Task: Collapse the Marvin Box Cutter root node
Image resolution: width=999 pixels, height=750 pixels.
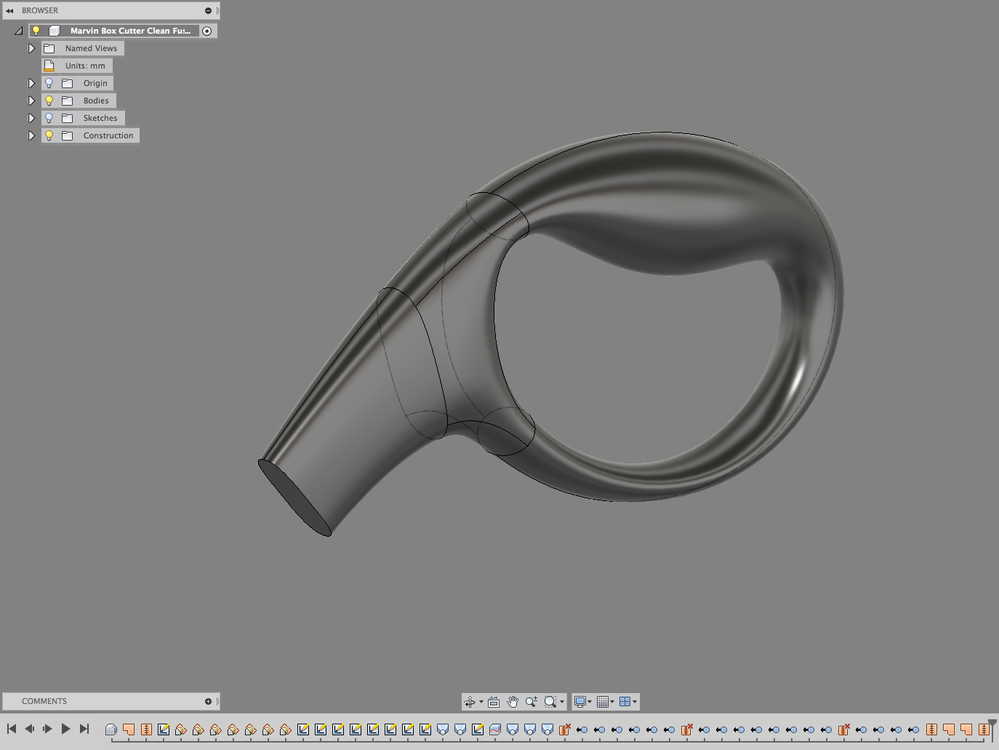Action: click(18, 31)
